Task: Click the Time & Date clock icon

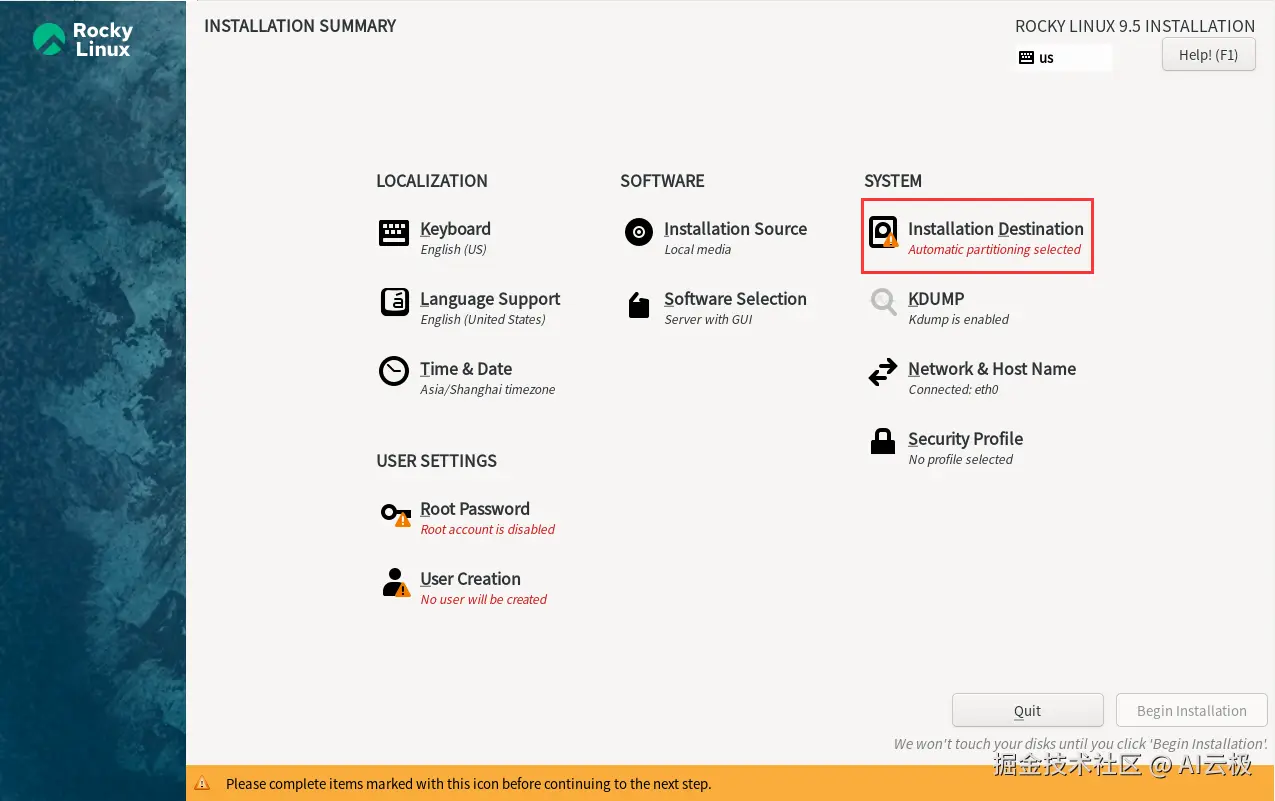Action: (x=394, y=371)
